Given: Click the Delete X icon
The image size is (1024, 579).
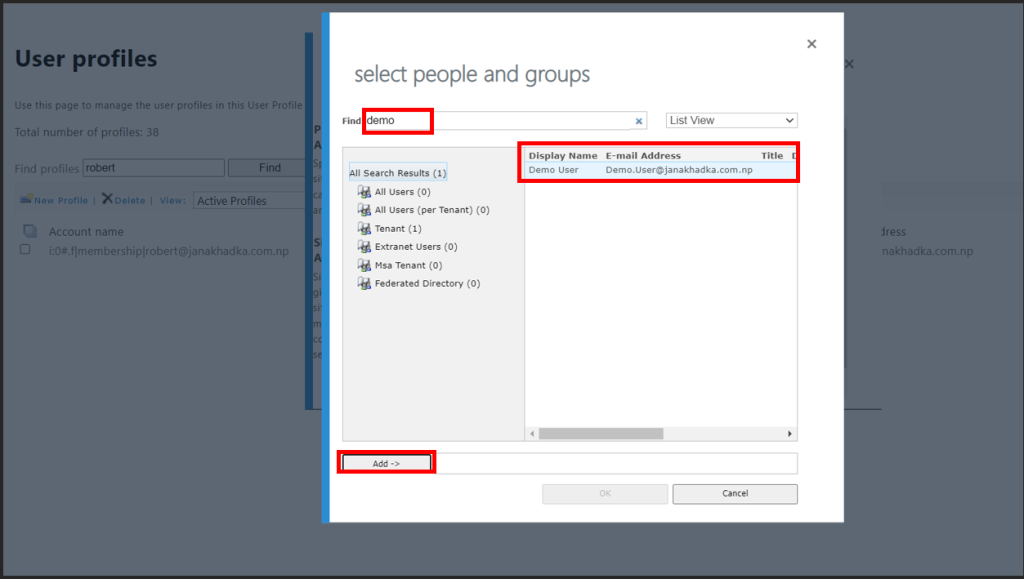Looking at the screenshot, I should pos(107,198).
